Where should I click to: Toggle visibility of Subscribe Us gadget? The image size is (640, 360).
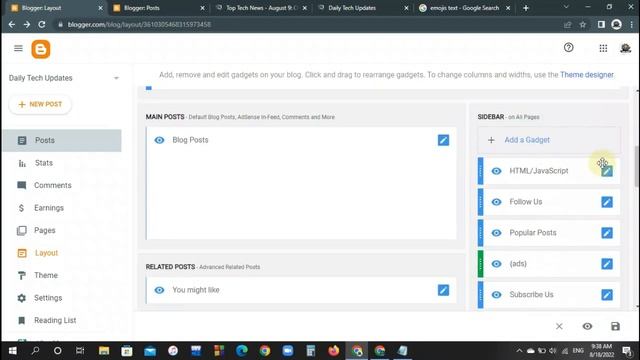point(496,295)
